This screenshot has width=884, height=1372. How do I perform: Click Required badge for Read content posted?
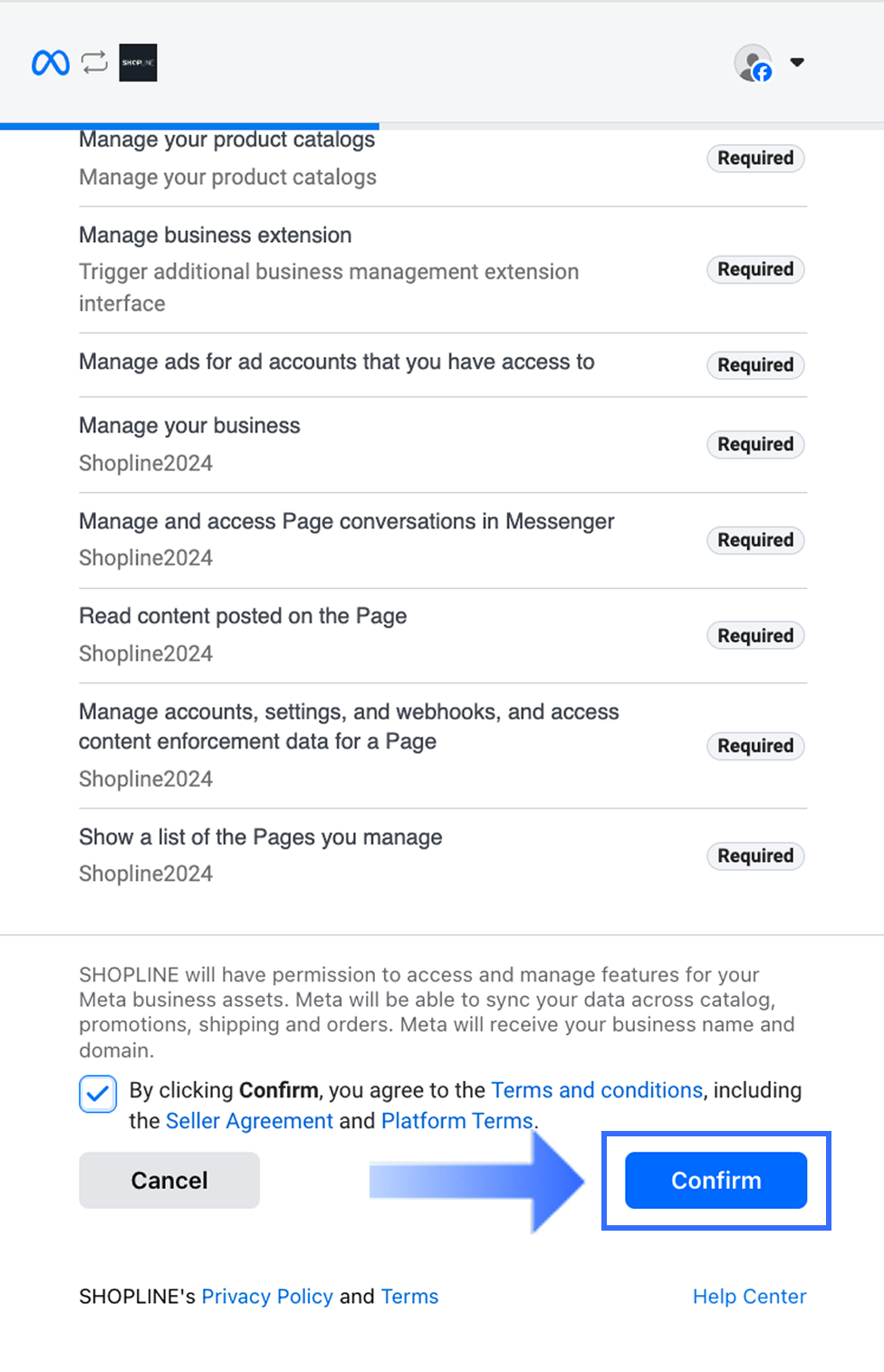(755, 635)
